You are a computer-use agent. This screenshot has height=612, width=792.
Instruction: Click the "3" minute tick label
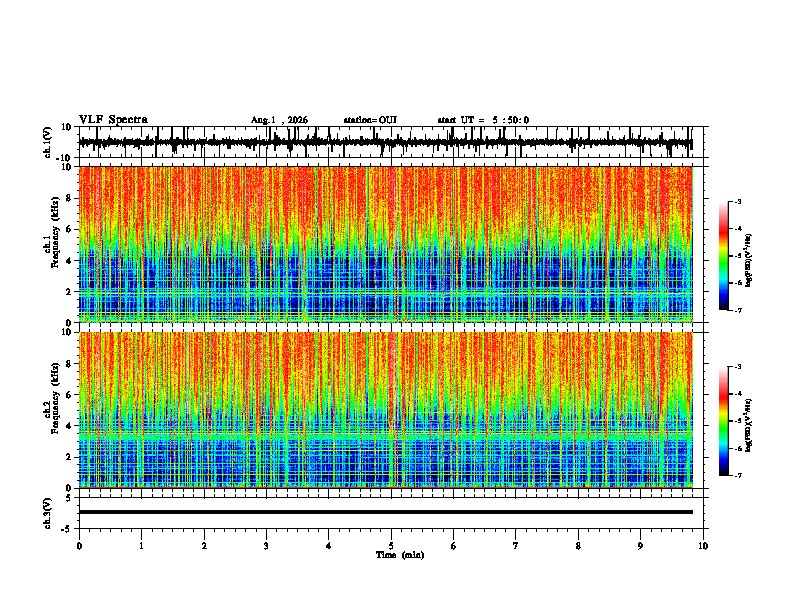266,546
